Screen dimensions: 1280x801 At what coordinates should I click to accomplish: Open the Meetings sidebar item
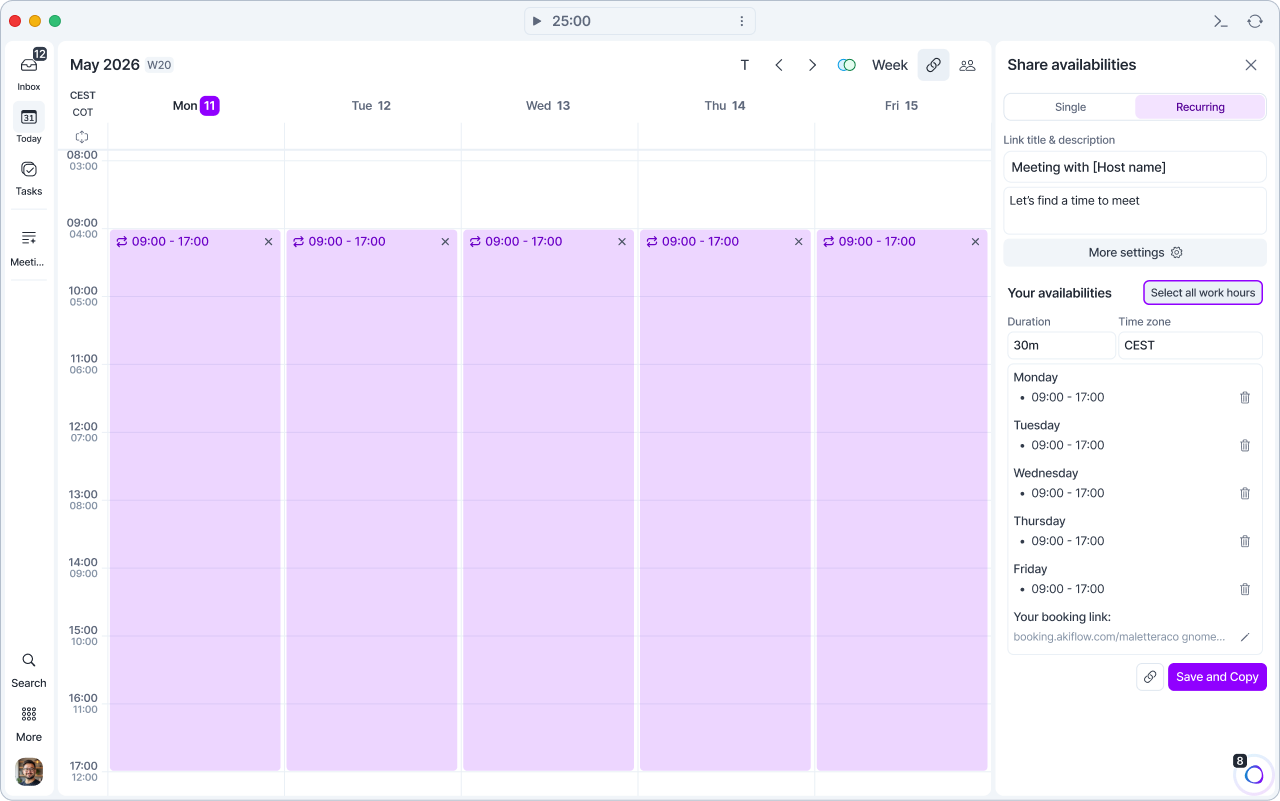(x=29, y=246)
